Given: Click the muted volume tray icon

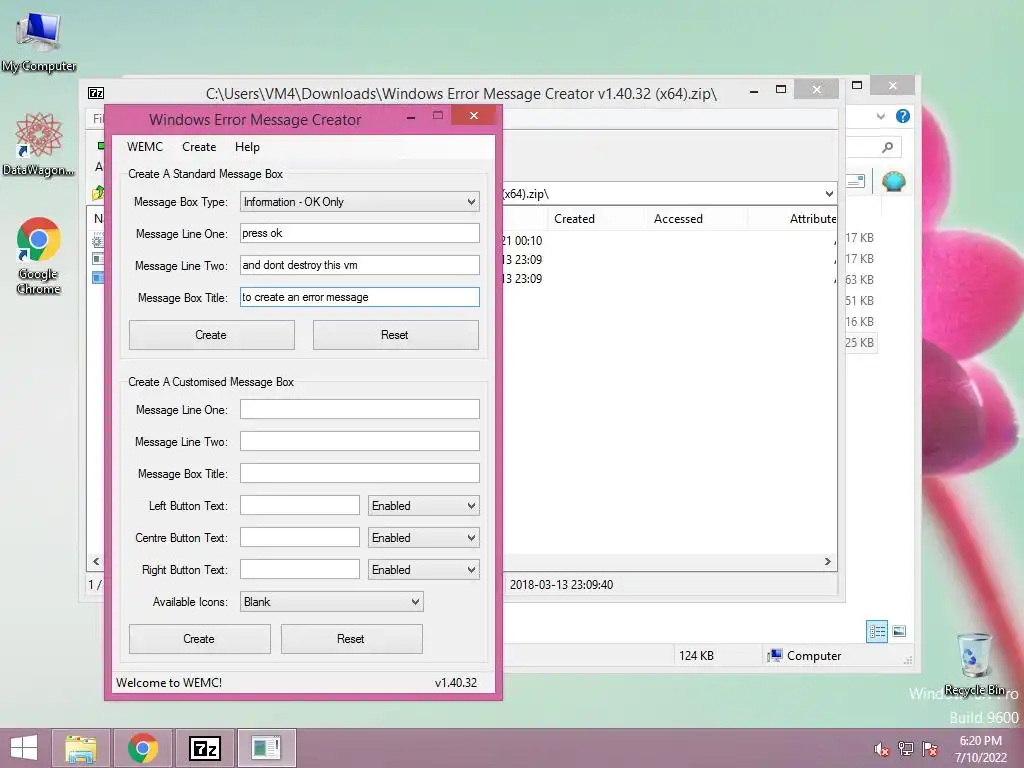Looking at the screenshot, I should (881, 749).
